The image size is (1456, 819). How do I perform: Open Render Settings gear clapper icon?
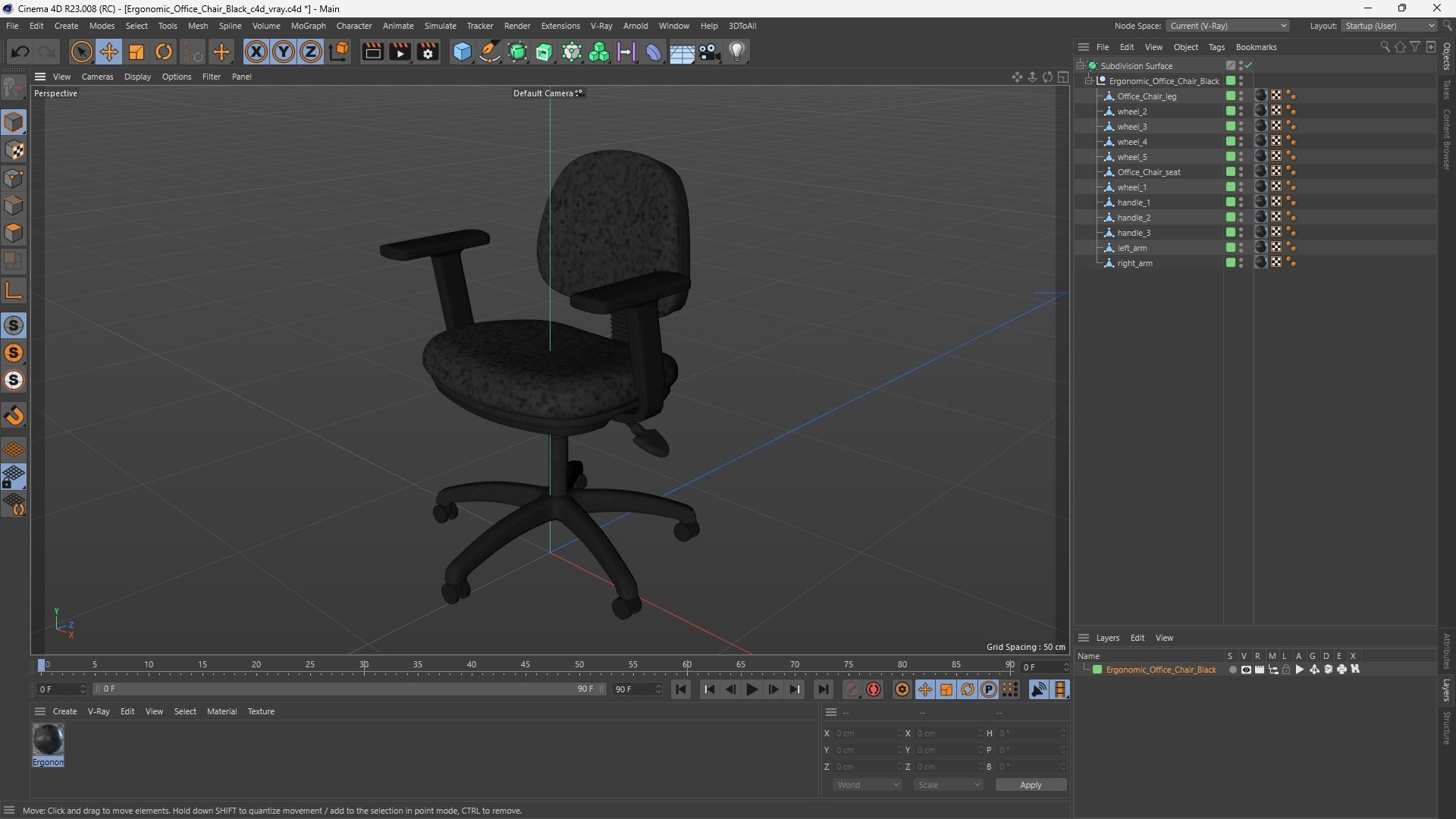pos(428,52)
